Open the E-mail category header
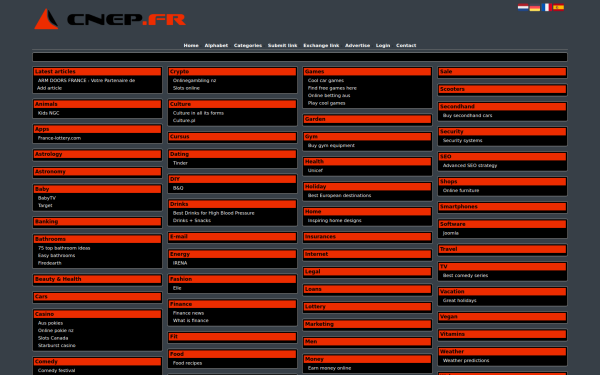This screenshot has width=600, height=375. pyautogui.click(x=232, y=237)
